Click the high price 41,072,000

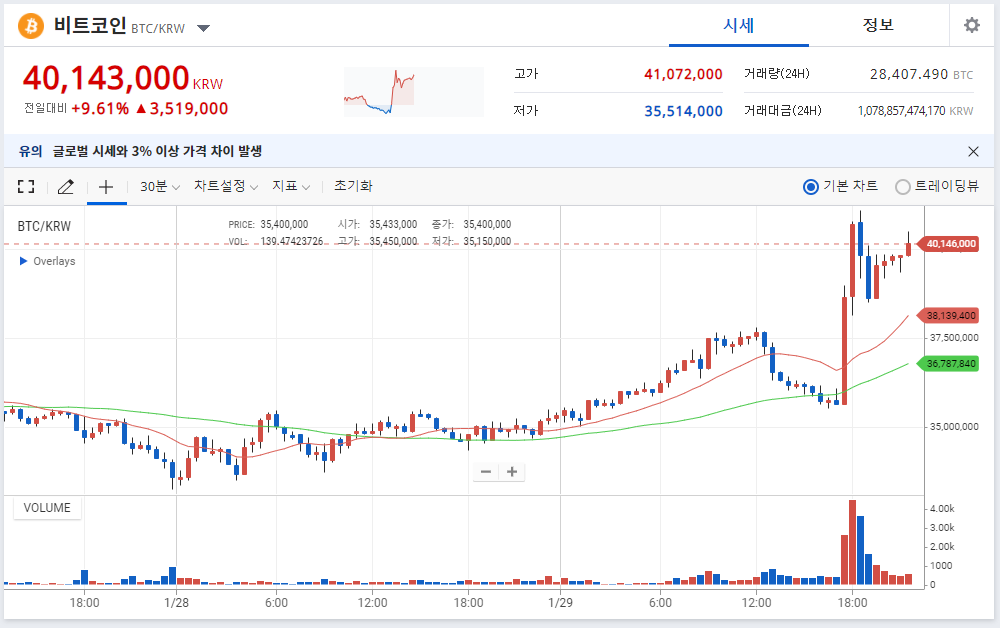[x=683, y=74]
